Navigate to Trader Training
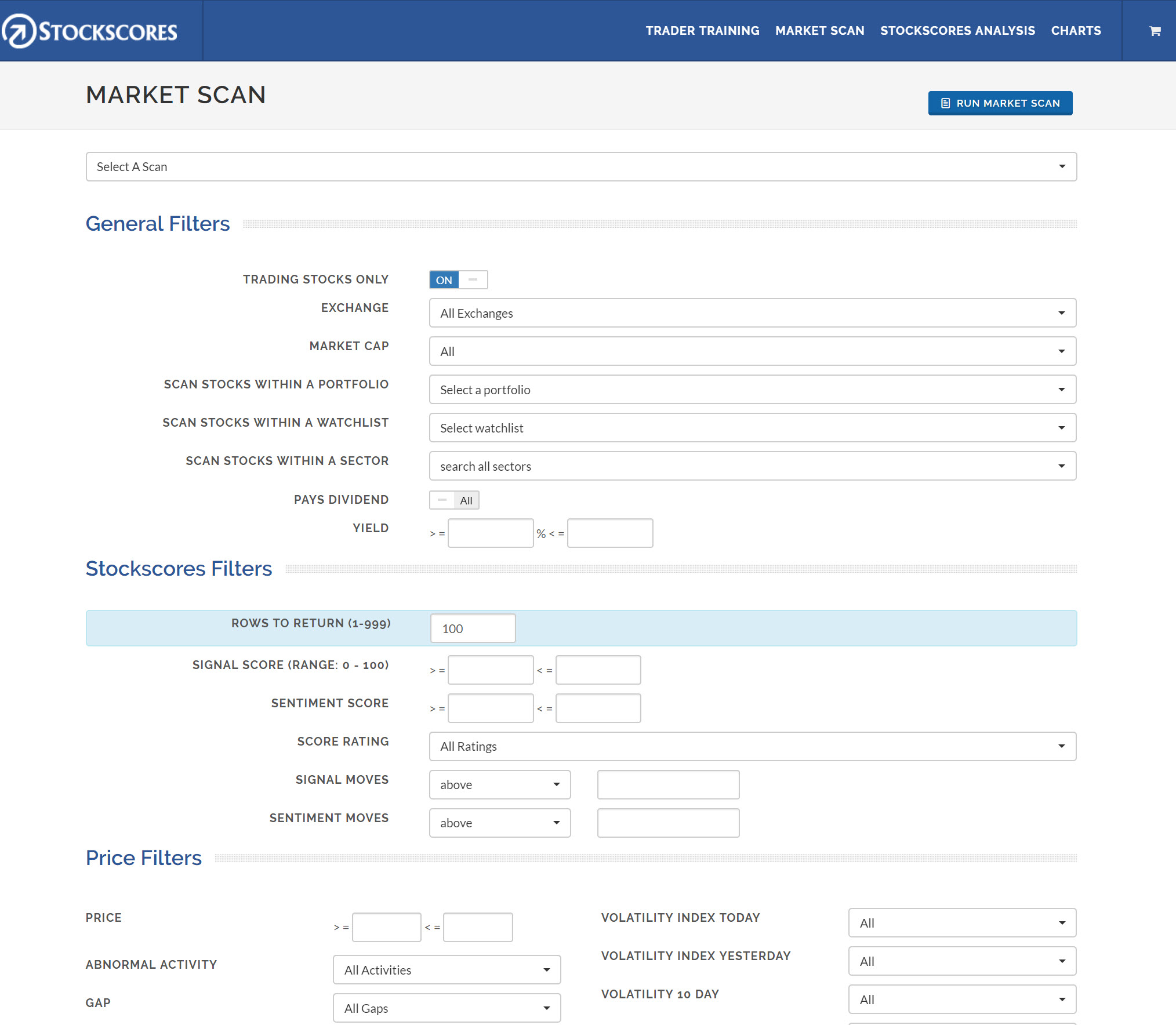Viewport: 1176px width, 1025px height. click(703, 31)
